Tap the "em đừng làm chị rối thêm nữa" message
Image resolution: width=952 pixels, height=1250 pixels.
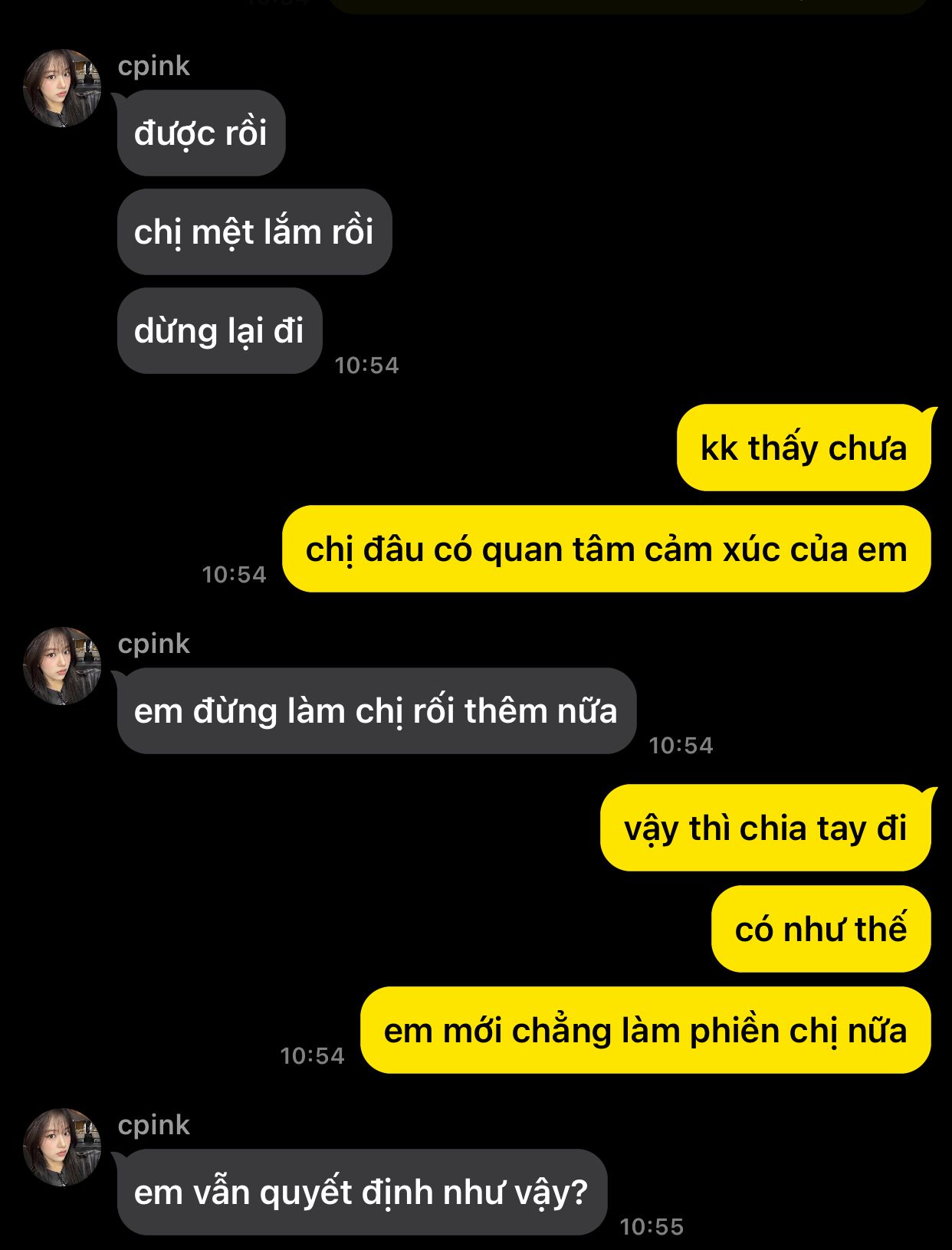pyautogui.click(x=376, y=711)
